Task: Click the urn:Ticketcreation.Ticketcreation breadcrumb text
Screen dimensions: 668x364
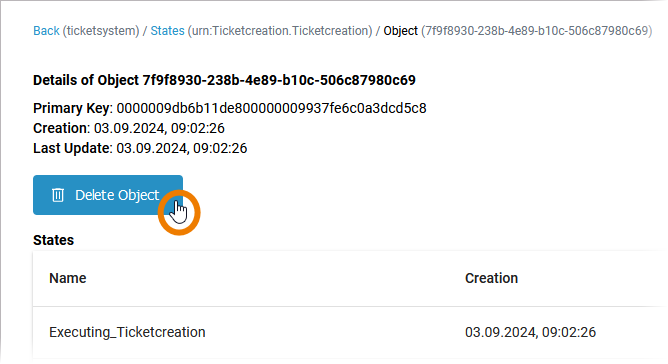Action: [x=280, y=31]
